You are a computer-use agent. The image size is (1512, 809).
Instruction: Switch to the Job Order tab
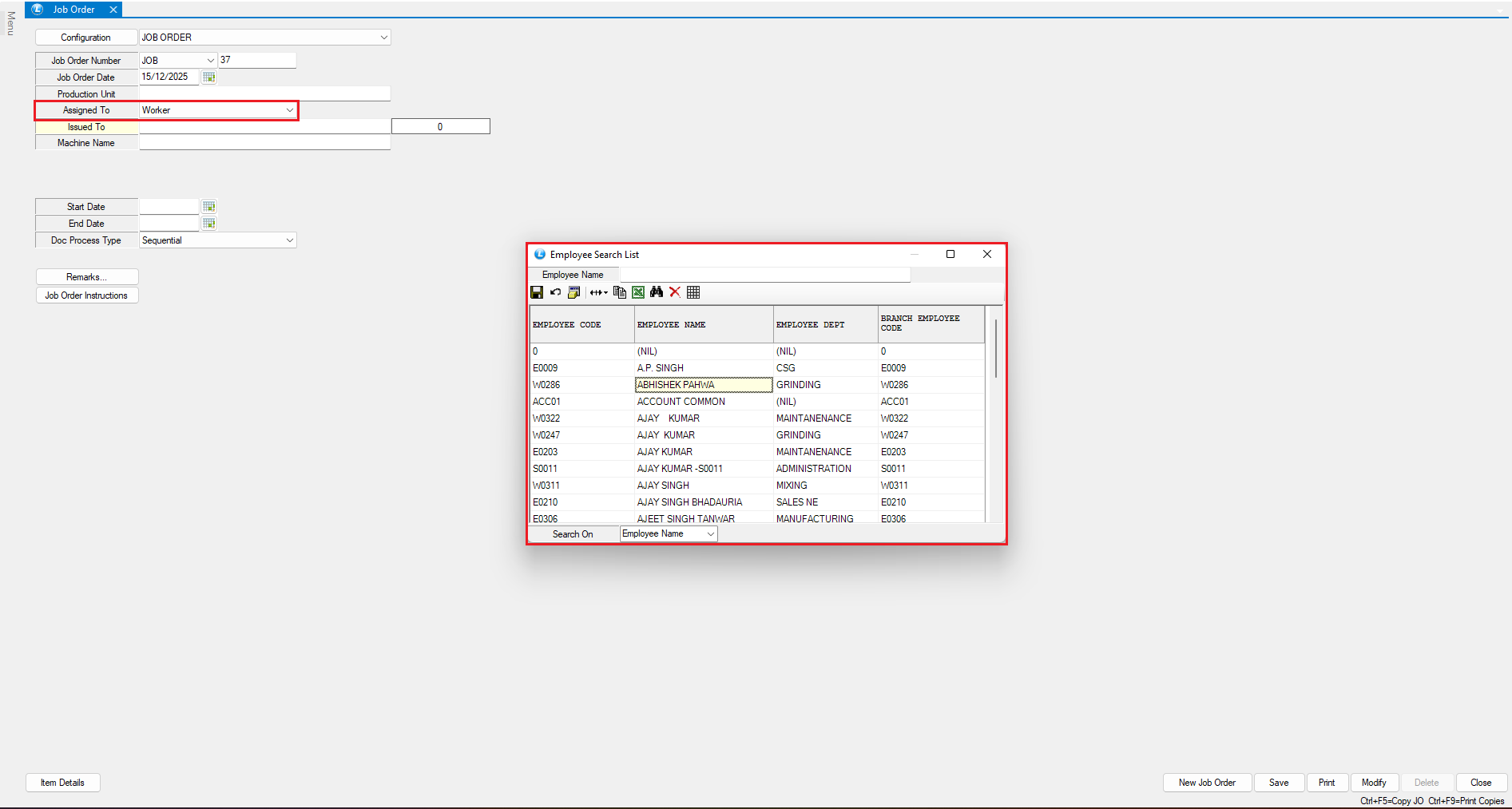pos(73,10)
